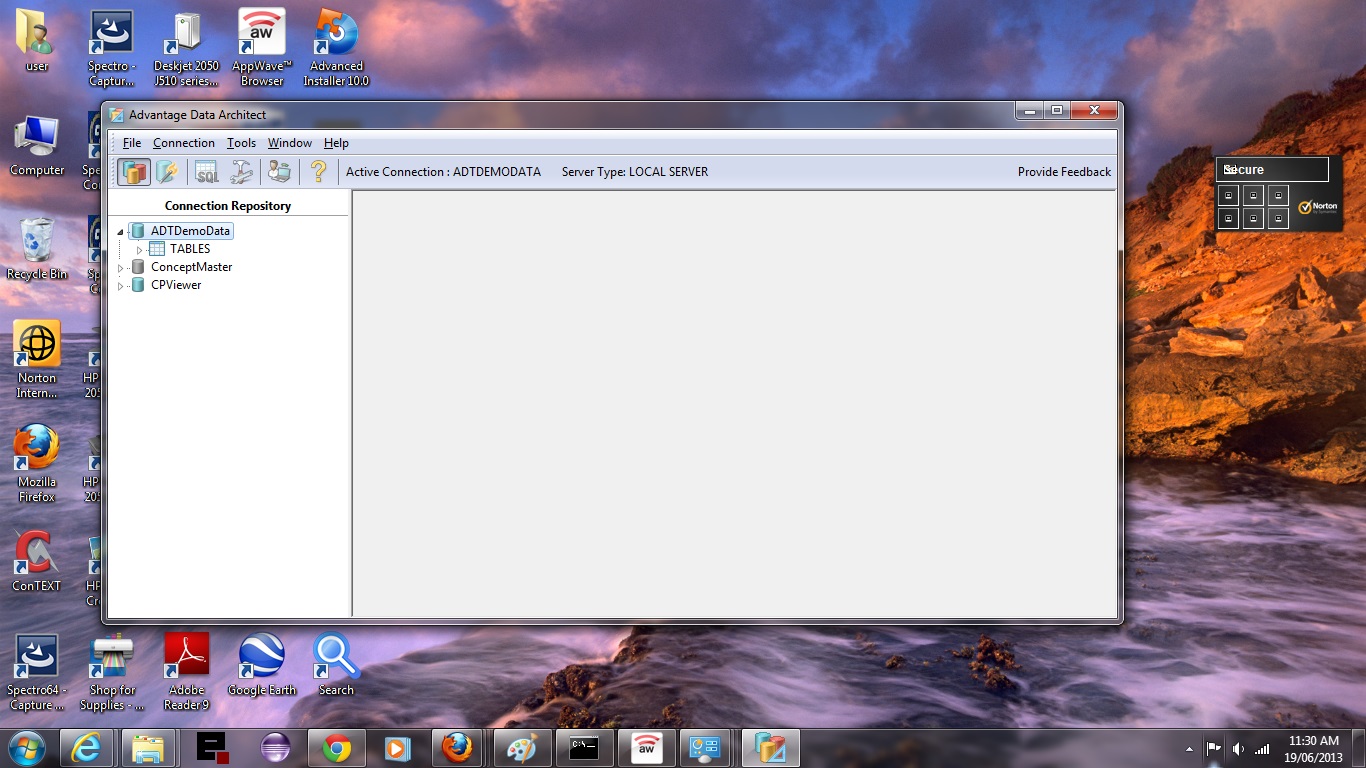Expand the ConceptMaster connection node

(121, 268)
